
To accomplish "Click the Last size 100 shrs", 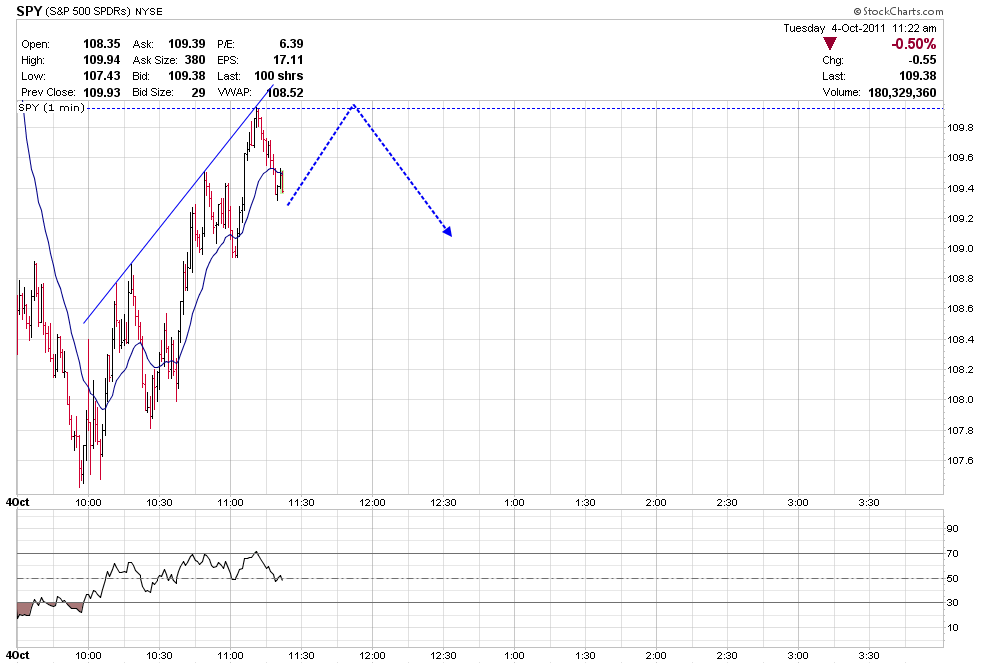I will [278, 76].
